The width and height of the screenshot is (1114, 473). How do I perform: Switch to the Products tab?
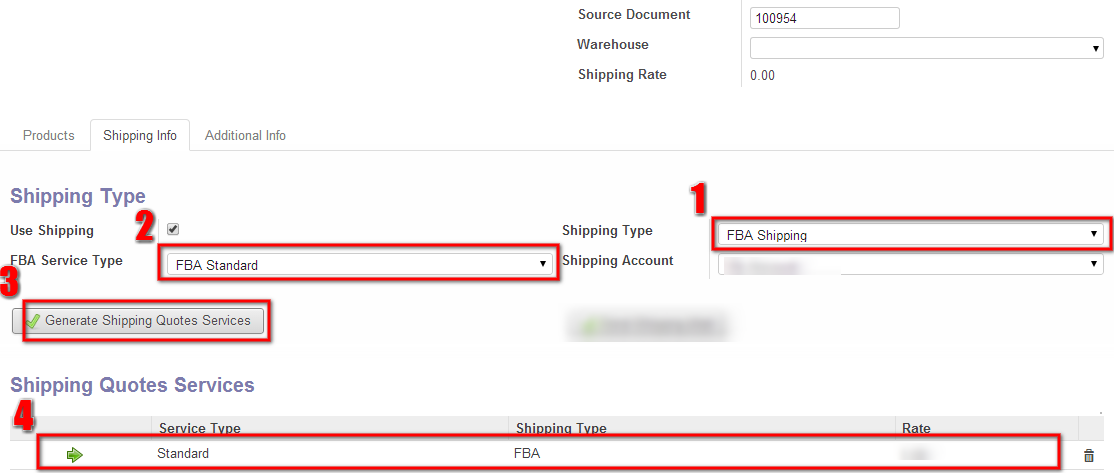click(49, 135)
